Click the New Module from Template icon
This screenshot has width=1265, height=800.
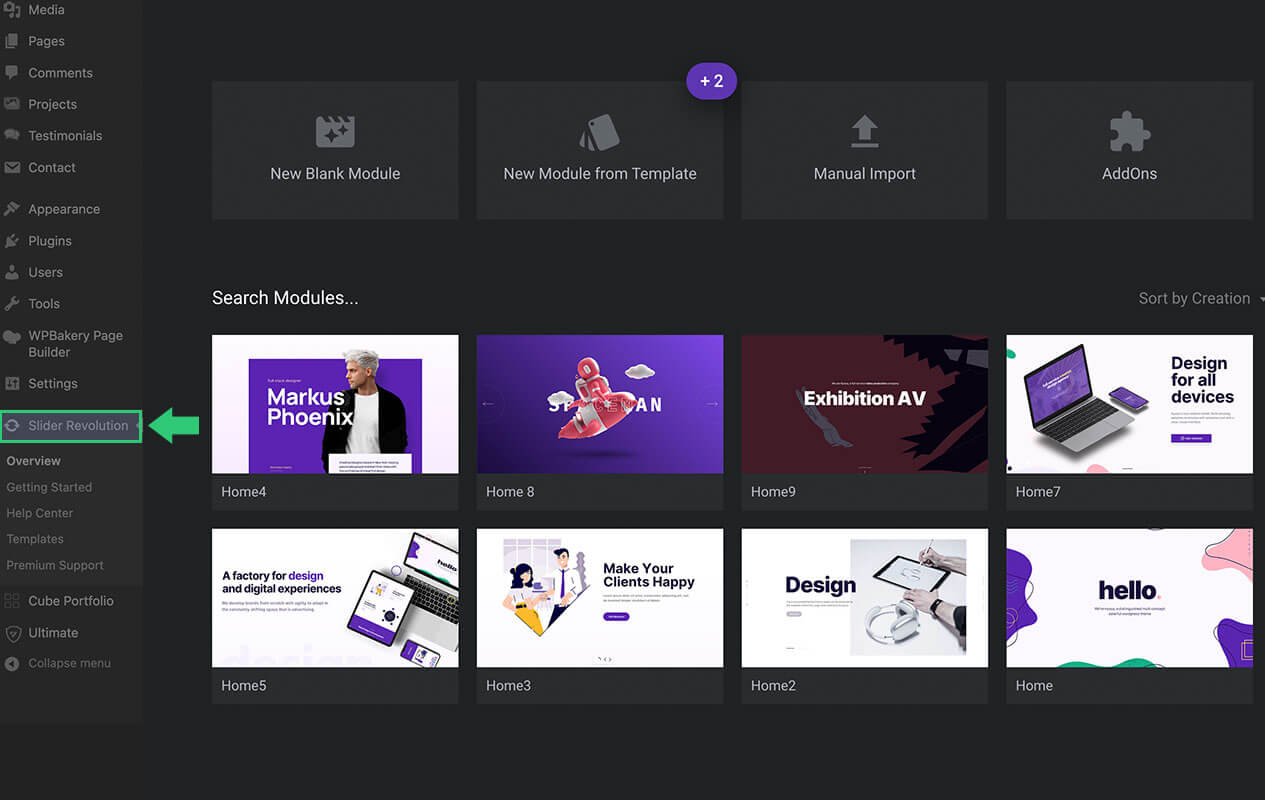pos(599,132)
